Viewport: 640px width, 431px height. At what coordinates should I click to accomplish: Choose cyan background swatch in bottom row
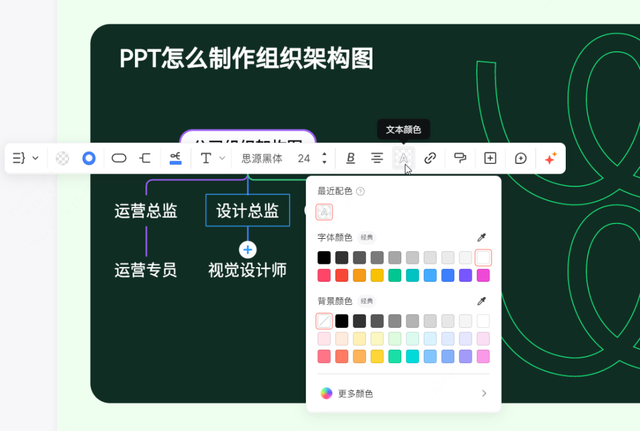[x=412, y=356]
